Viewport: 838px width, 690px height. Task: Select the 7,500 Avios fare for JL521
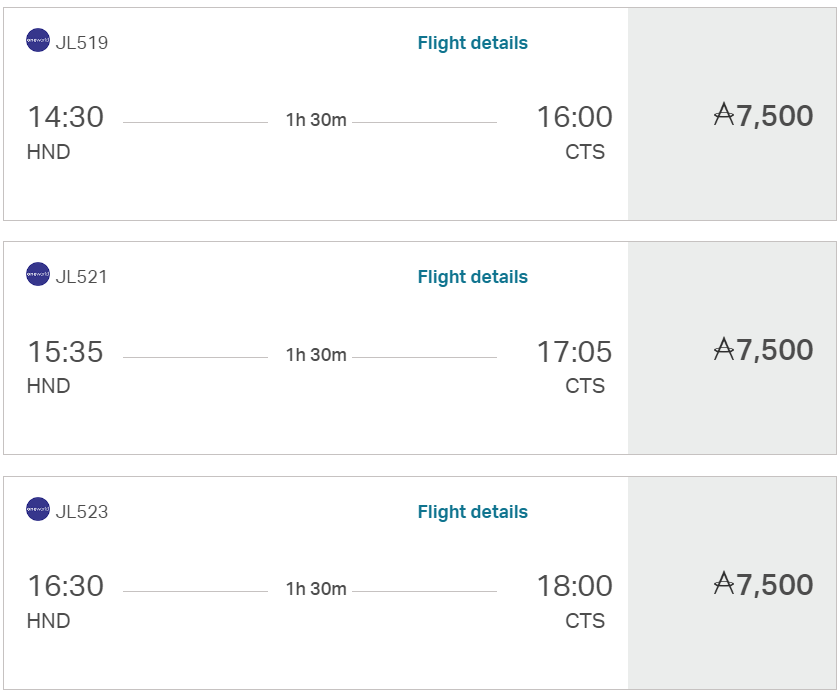pyautogui.click(x=732, y=348)
